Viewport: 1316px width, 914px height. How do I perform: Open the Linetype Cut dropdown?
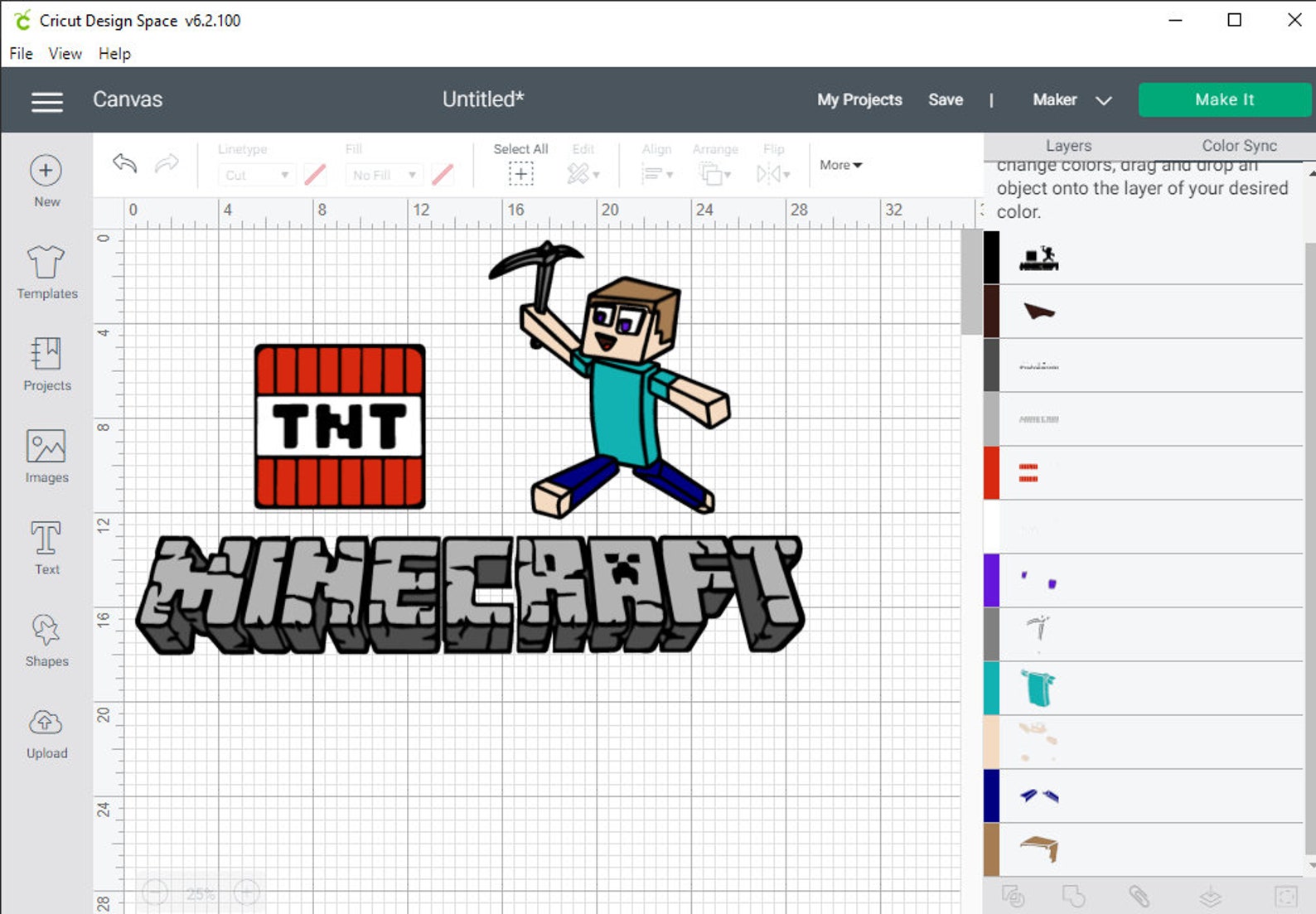coord(257,175)
